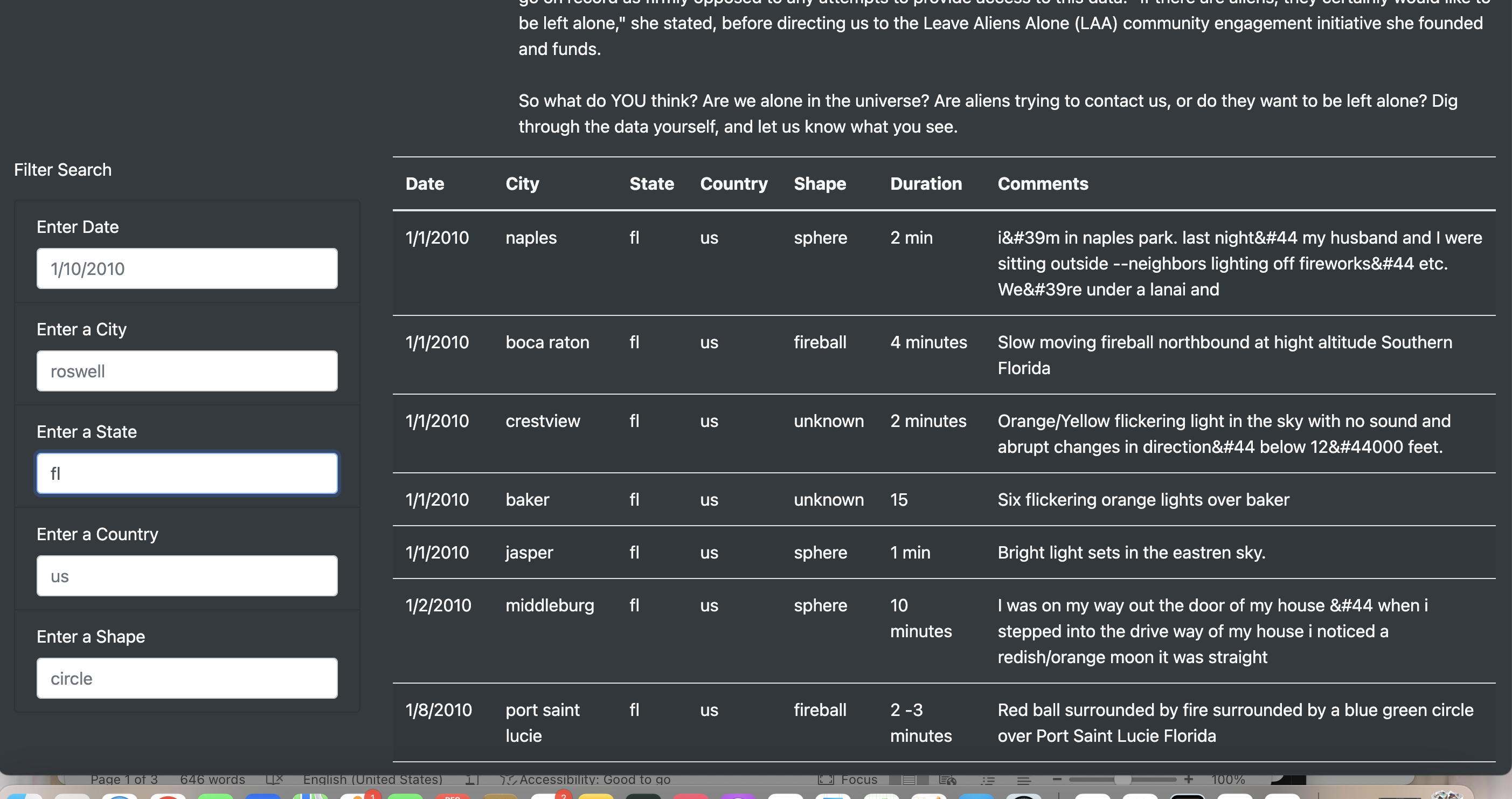This screenshot has height=799, width=1512.
Task: Select the 'port saint lucie' city cell
Action: coord(543,722)
